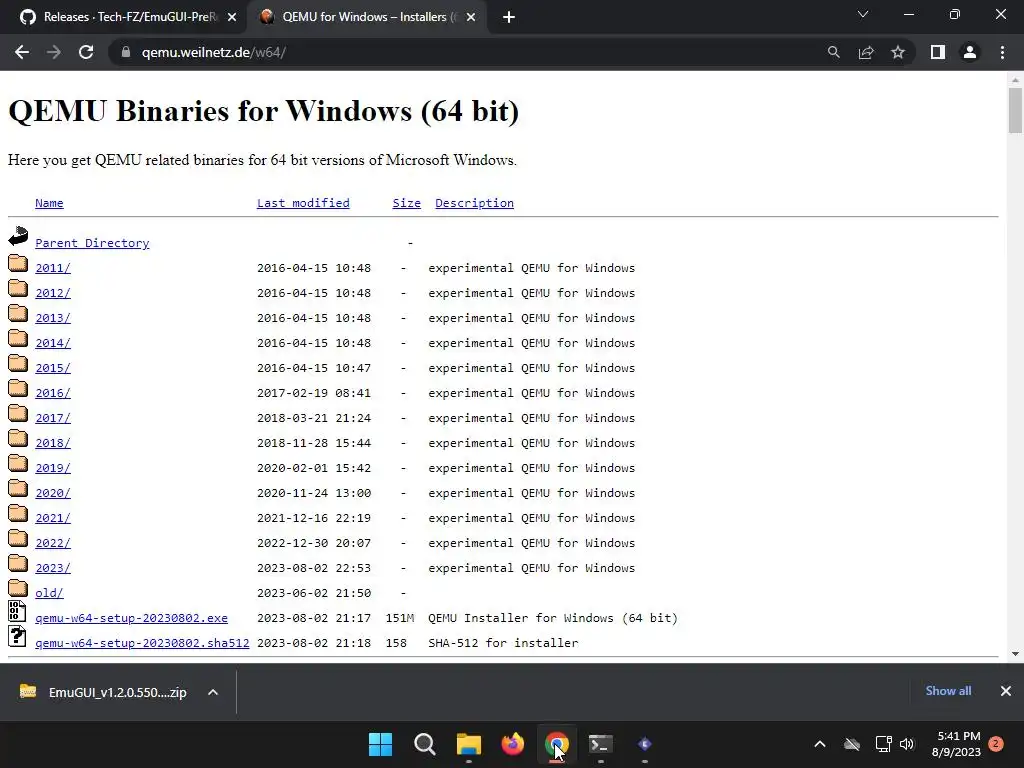
Task: Click the binary file icon for the .exe
Action: click(x=18, y=611)
